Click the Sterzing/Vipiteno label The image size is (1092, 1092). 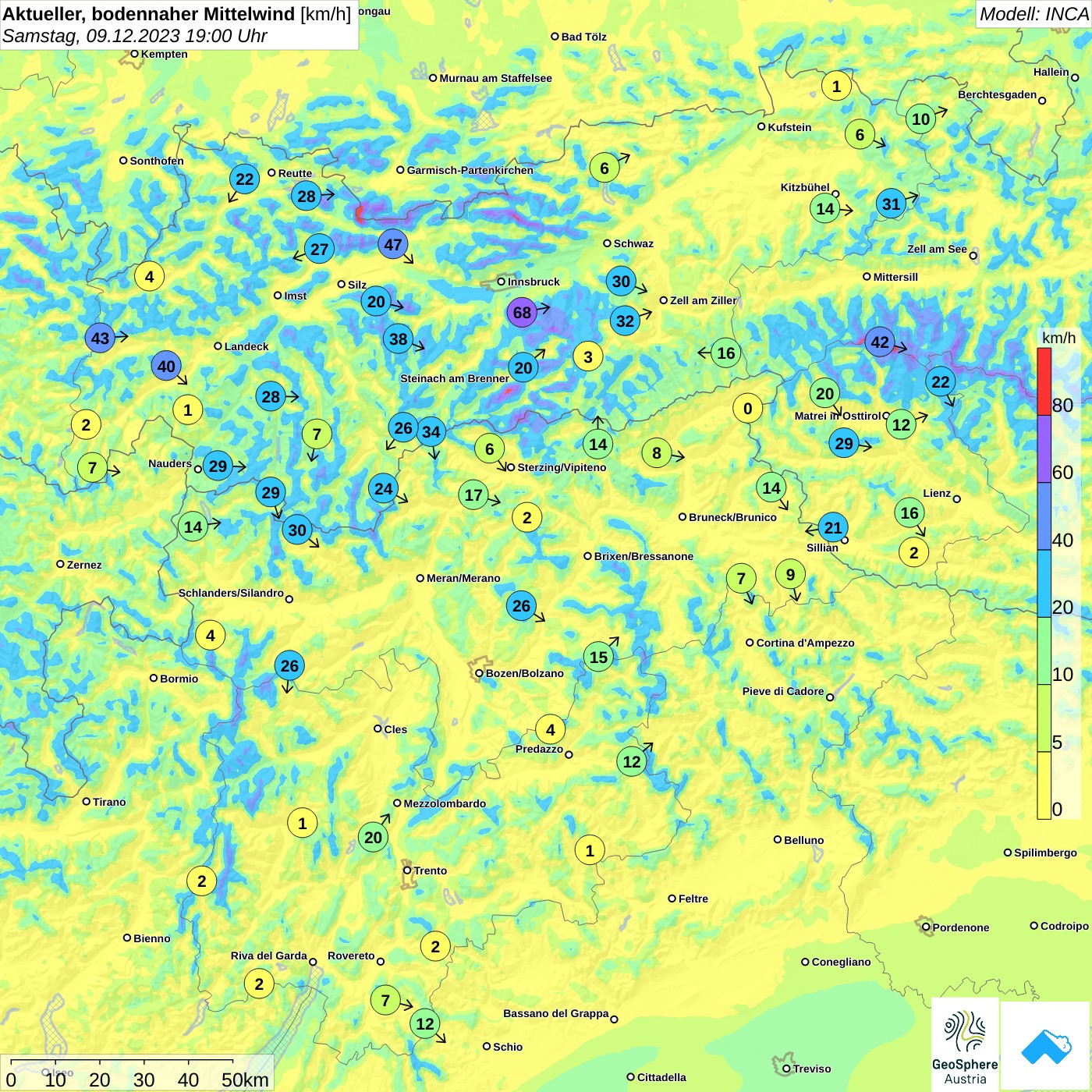tap(562, 467)
